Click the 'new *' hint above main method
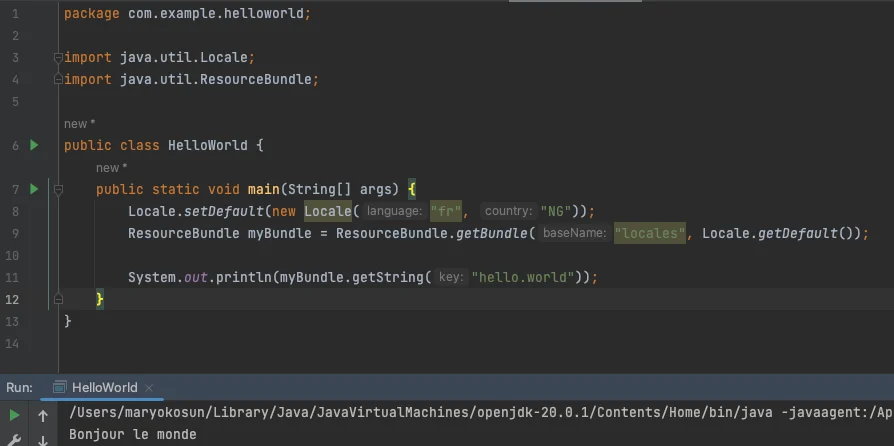The image size is (894, 446). pos(111,168)
